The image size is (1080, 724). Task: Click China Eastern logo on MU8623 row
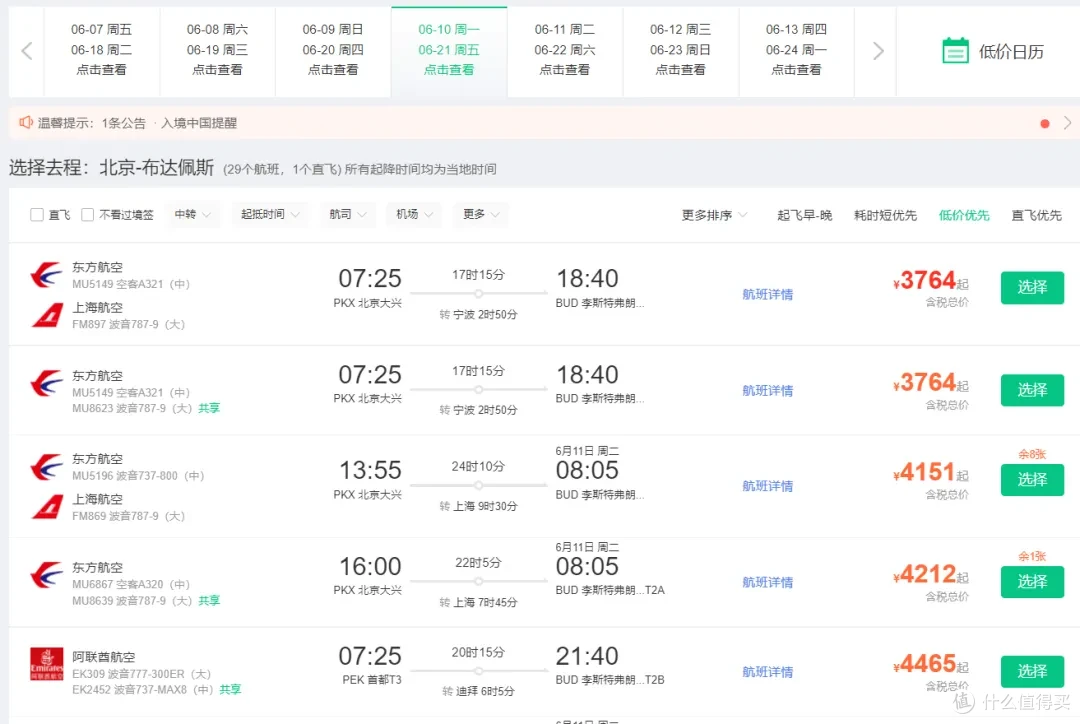click(47, 384)
